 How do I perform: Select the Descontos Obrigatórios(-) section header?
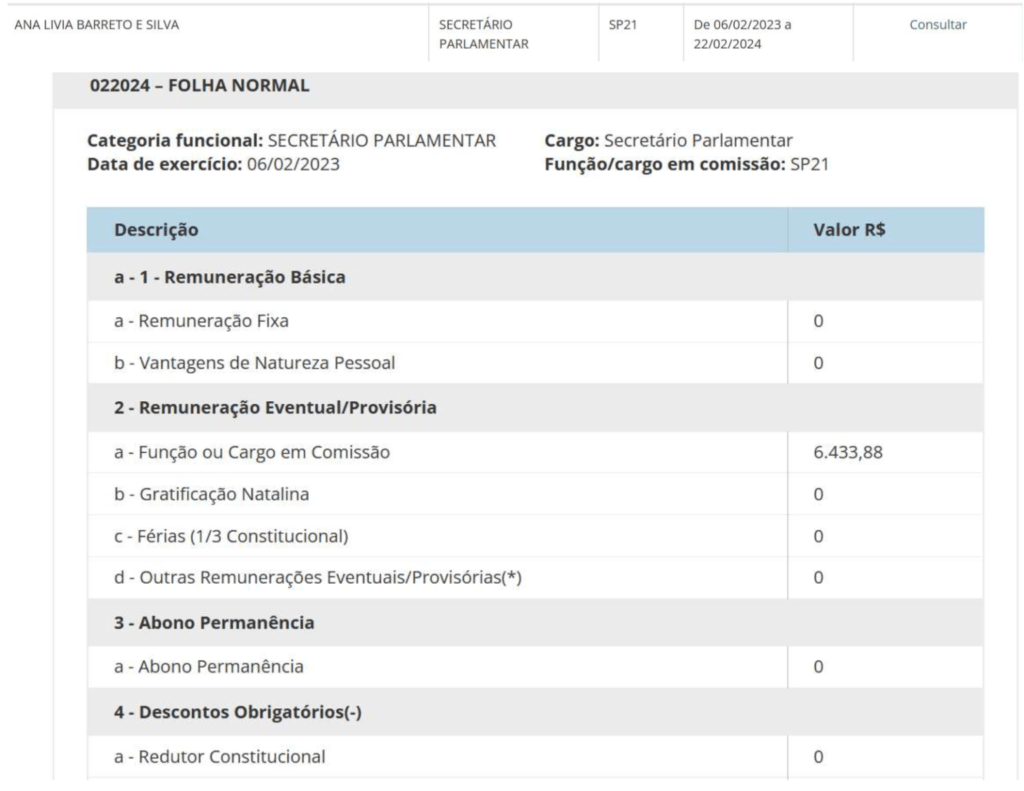(x=235, y=714)
